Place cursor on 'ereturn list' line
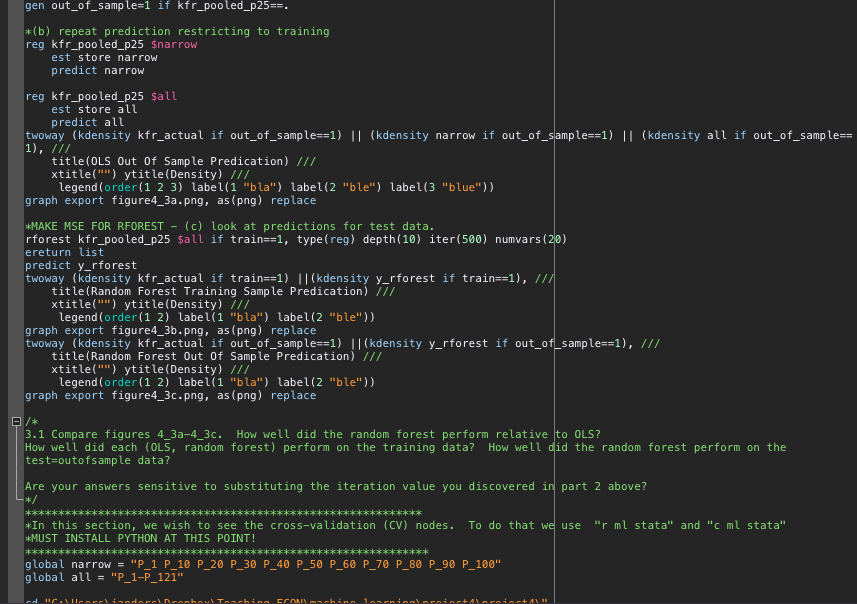Image resolution: width=857 pixels, height=604 pixels. (x=64, y=252)
